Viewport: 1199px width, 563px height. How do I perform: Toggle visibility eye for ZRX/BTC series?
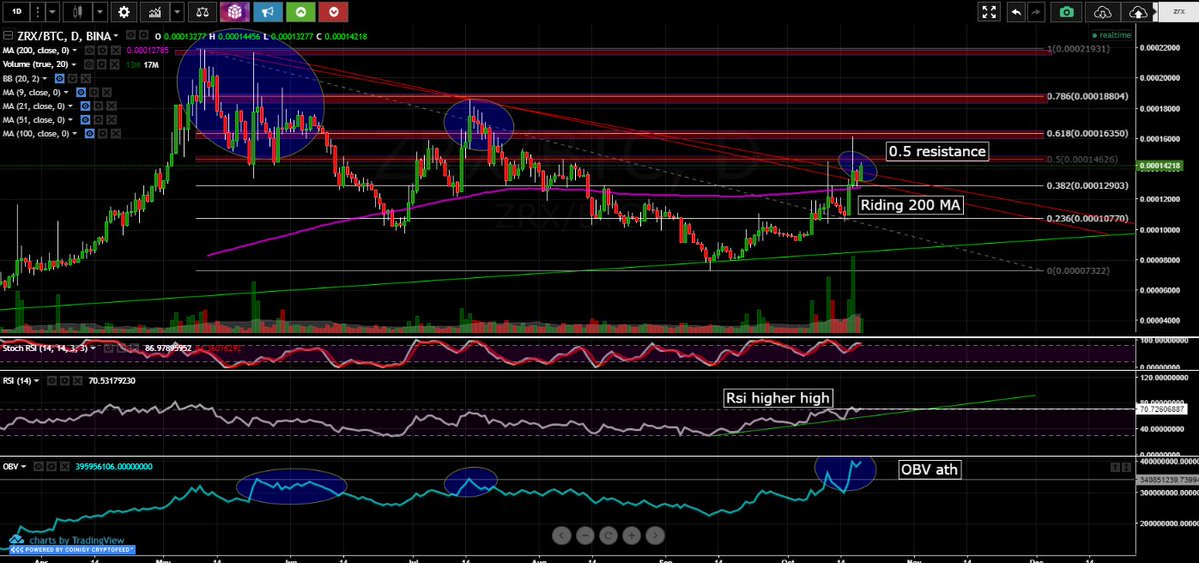tap(131, 35)
